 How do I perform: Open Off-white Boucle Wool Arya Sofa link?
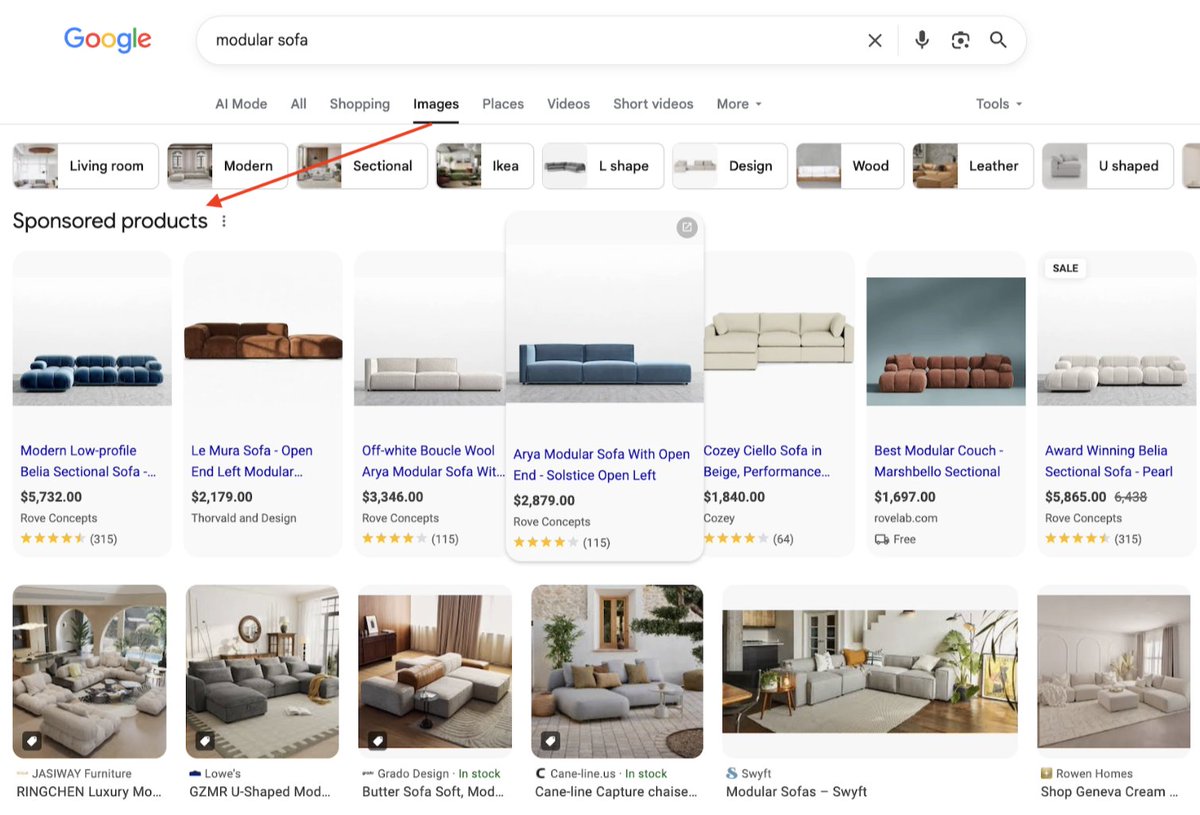click(x=433, y=461)
